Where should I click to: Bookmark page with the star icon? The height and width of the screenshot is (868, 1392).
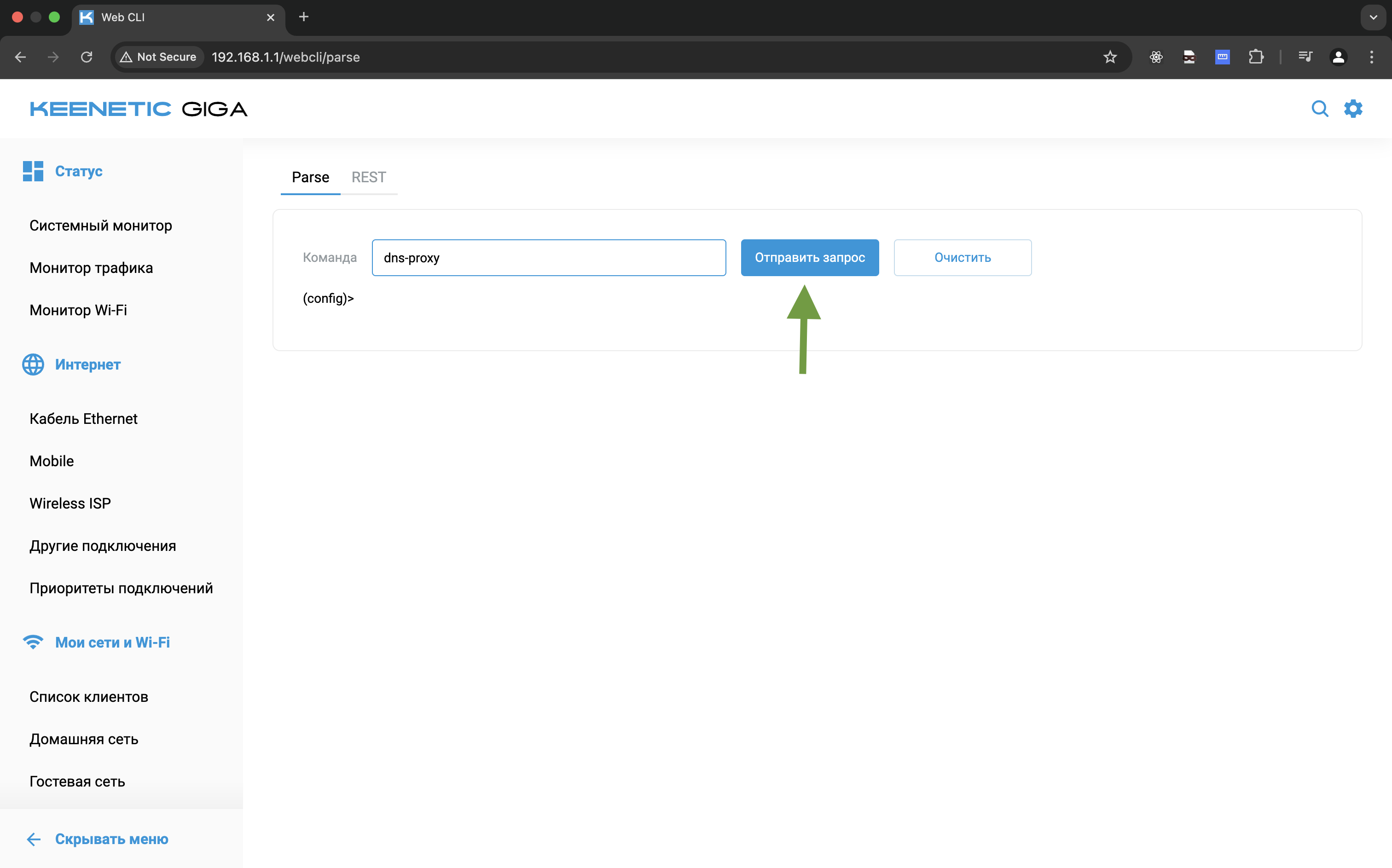point(1109,57)
